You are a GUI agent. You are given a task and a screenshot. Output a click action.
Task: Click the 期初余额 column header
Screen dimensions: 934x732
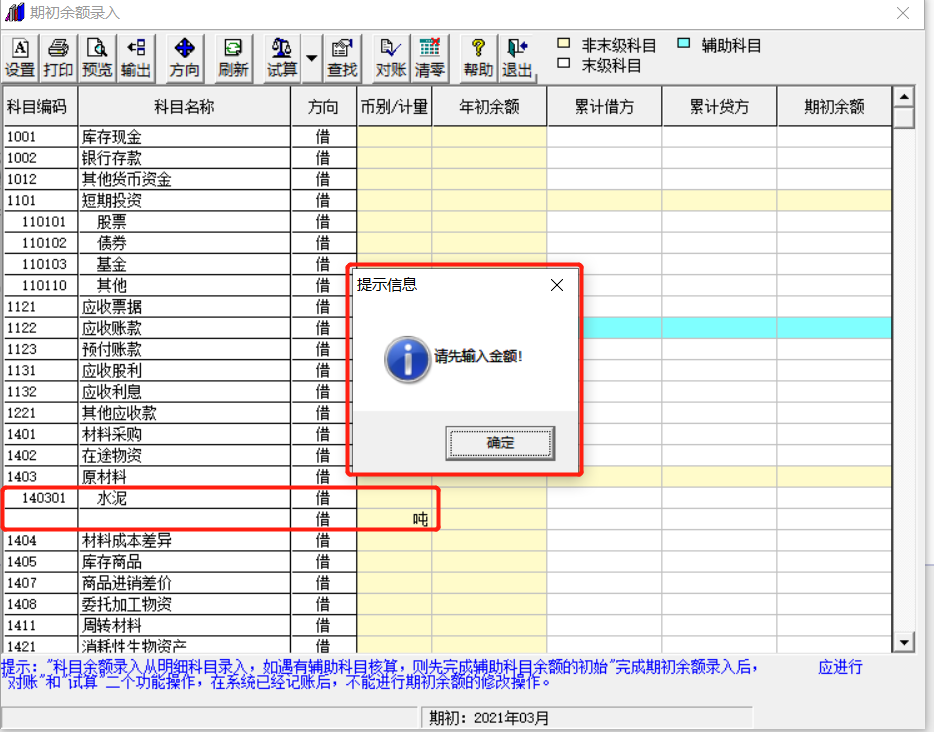[834, 107]
